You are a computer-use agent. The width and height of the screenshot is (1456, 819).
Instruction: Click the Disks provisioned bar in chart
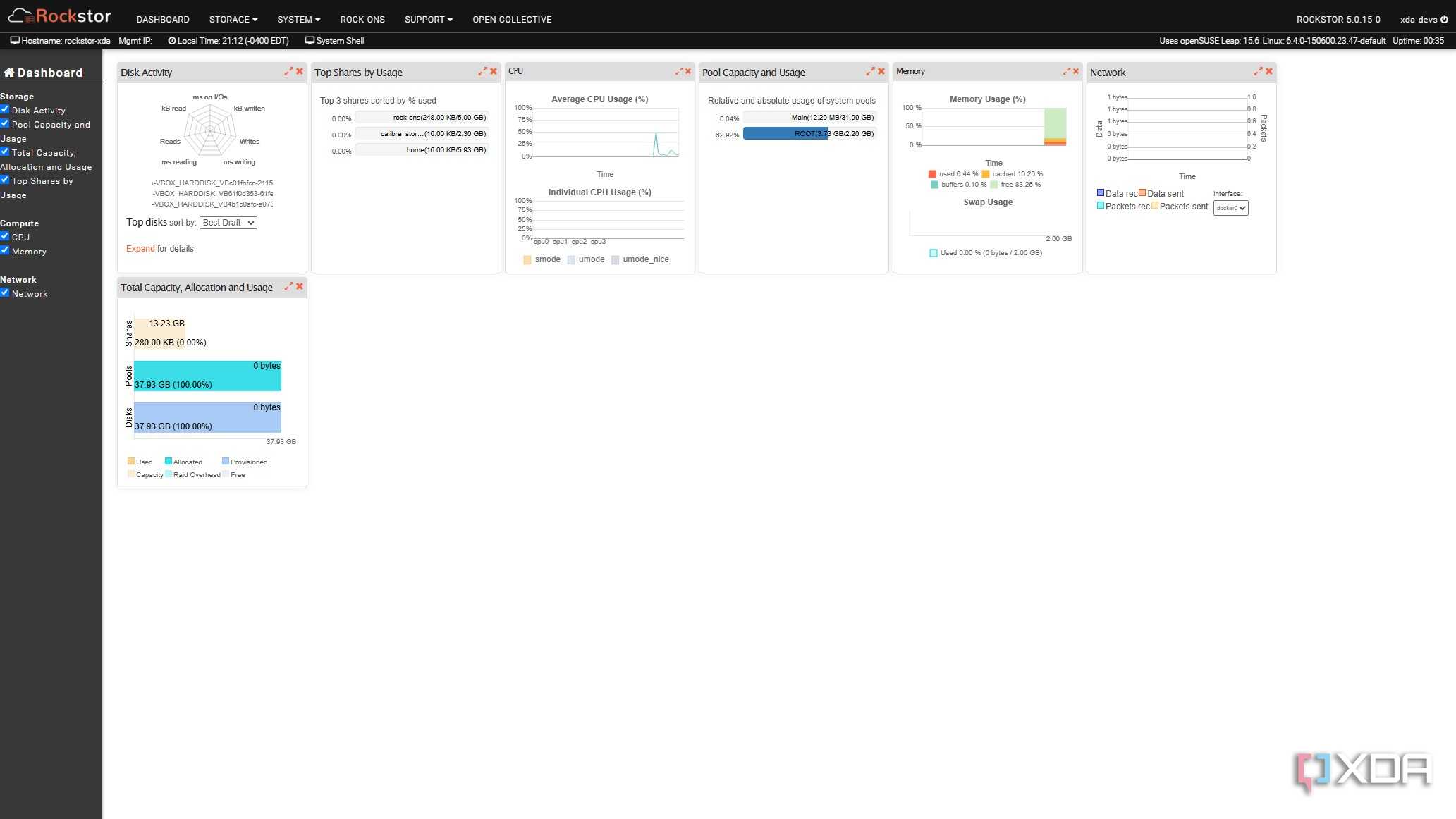(x=207, y=417)
